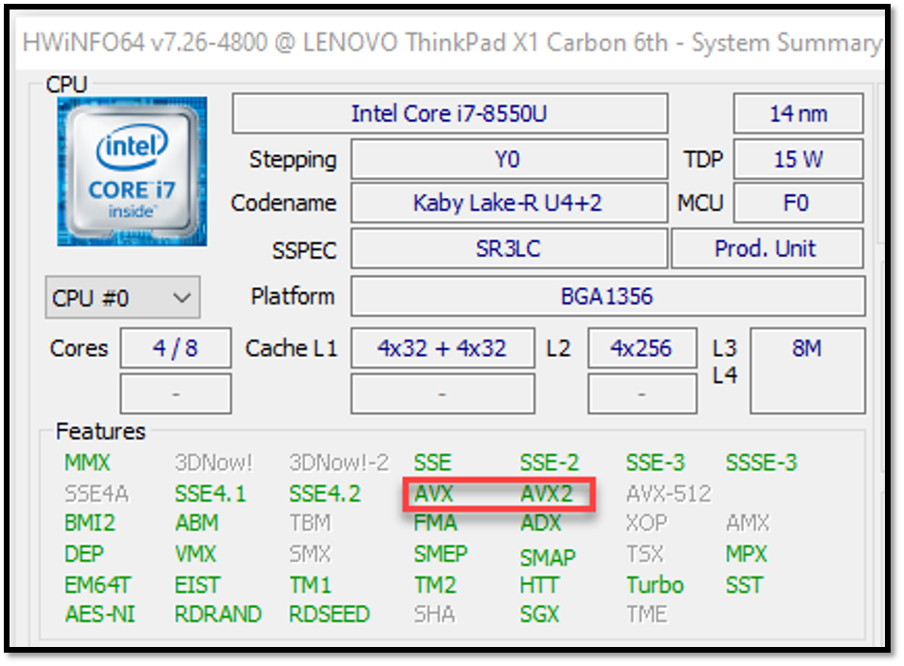
Task: Click the Prod. Unit field
Action: [x=767, y=249]
